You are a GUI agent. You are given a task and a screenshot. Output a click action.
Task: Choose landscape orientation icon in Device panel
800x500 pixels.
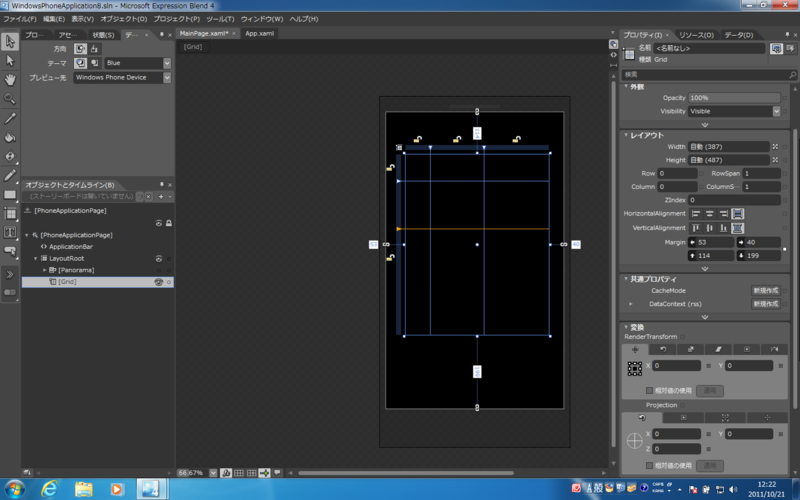(x=94, y=49)
